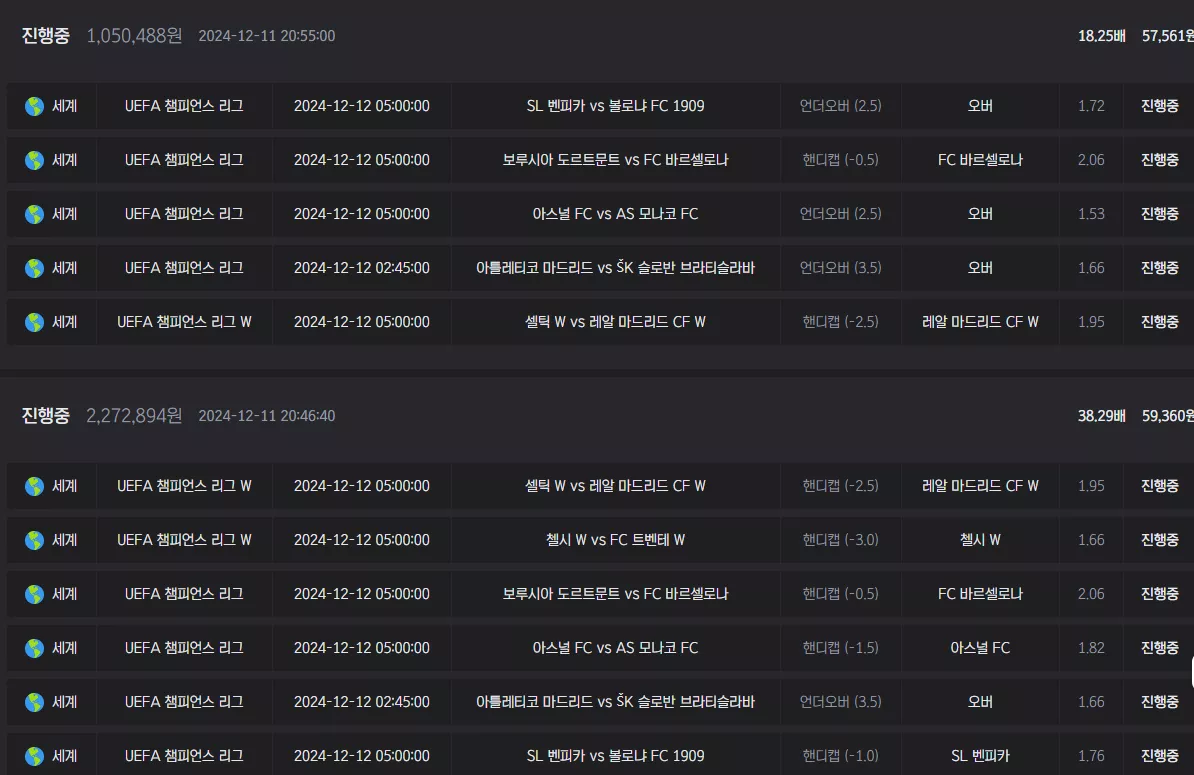This screenshot has width=1194, height=775.
Task: Click the 38.29배 total odds value
Action: [x=1101, y=416]
